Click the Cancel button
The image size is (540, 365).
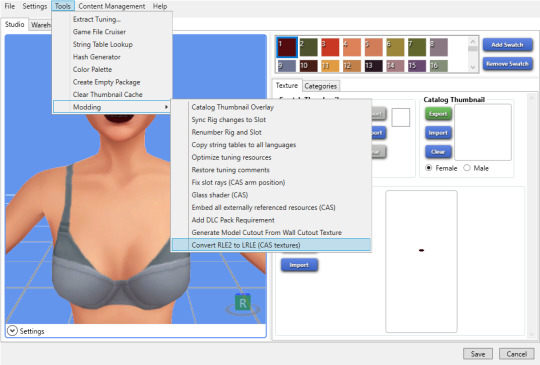point(517,354)
